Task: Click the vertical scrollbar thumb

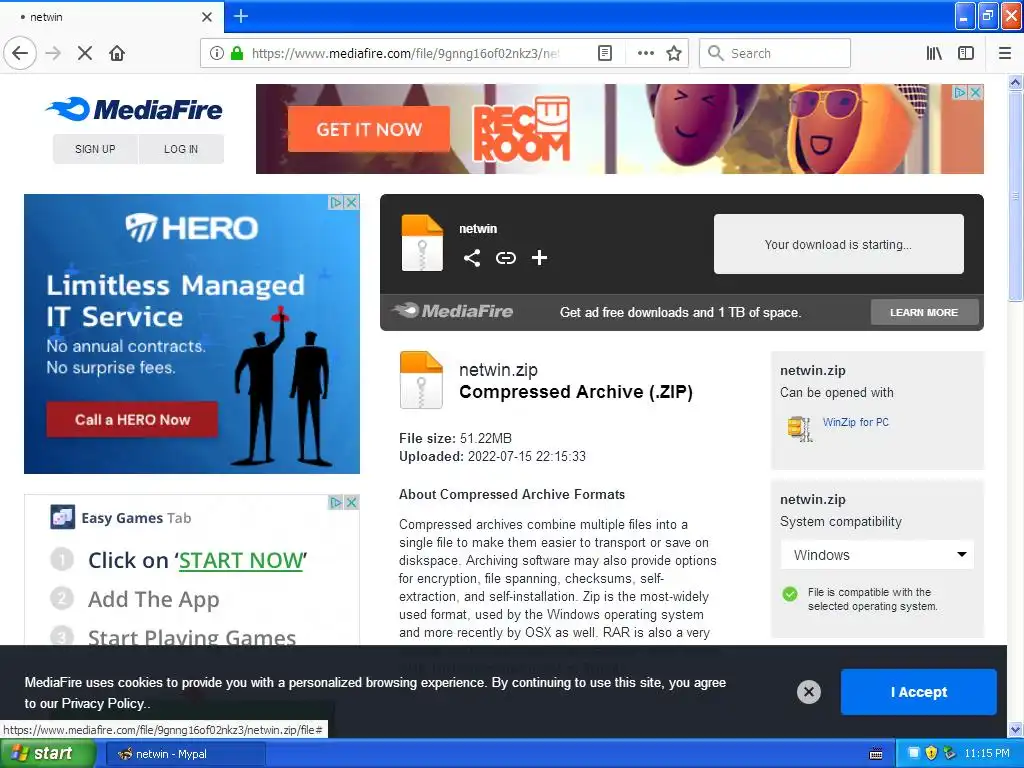Action: (x=1016, y=196)
